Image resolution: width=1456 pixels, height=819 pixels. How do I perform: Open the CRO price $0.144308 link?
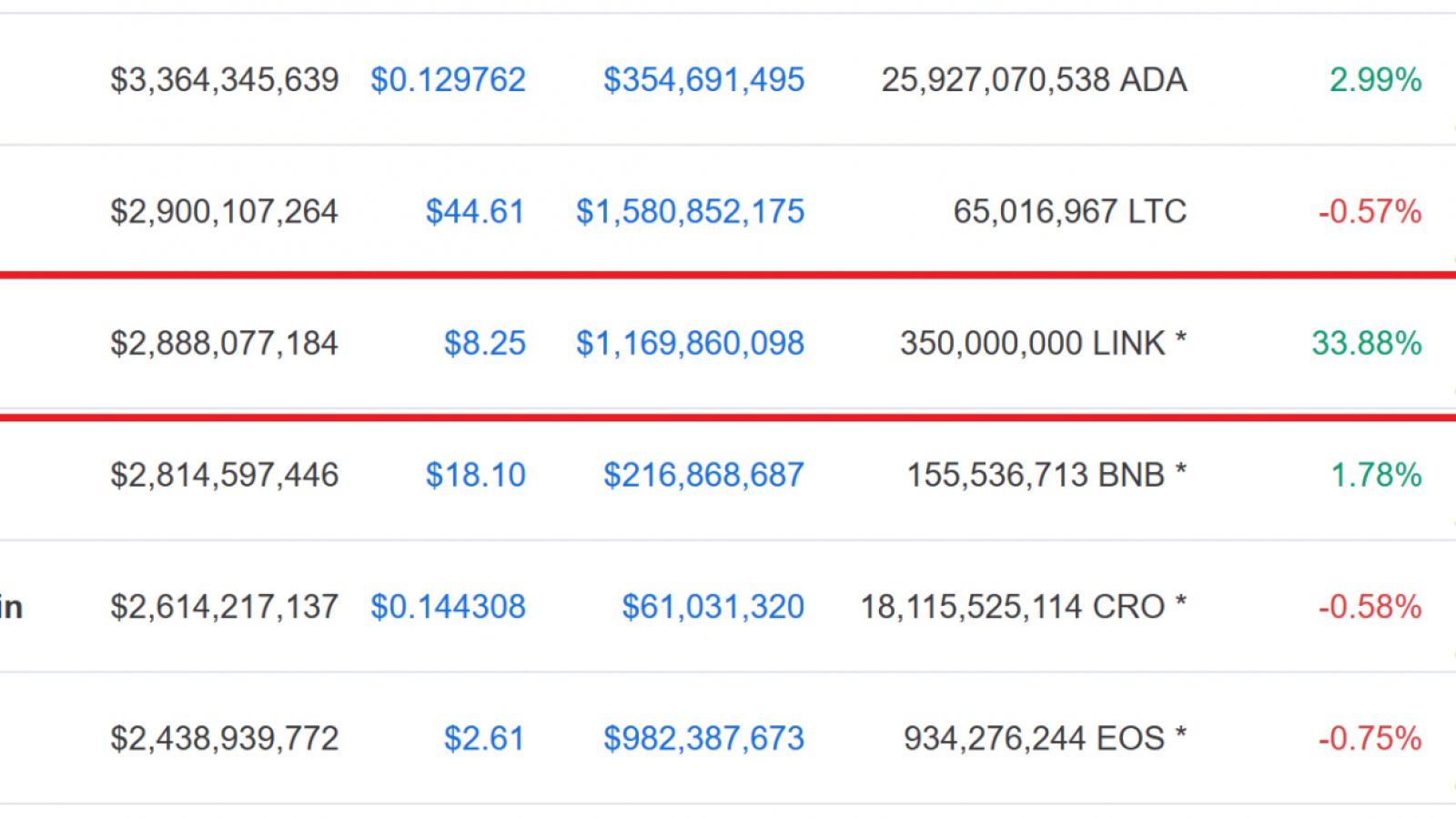(x=448, y=607)
